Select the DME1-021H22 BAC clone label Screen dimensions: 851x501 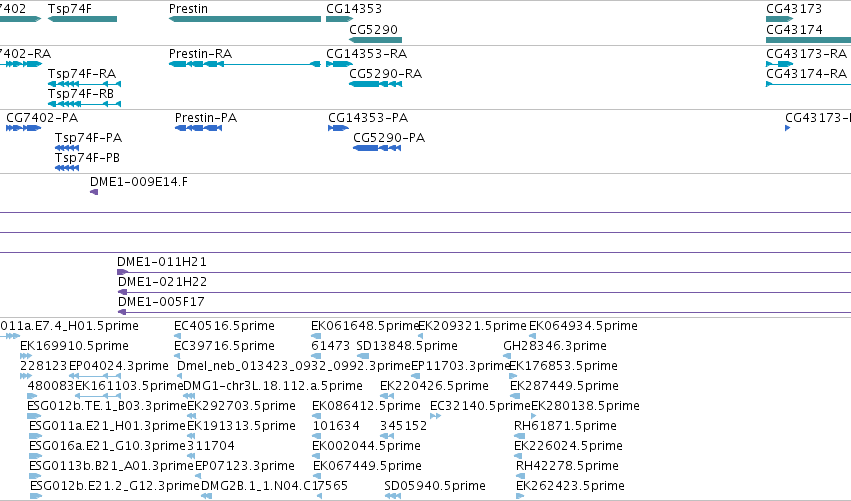click(162, 282)
